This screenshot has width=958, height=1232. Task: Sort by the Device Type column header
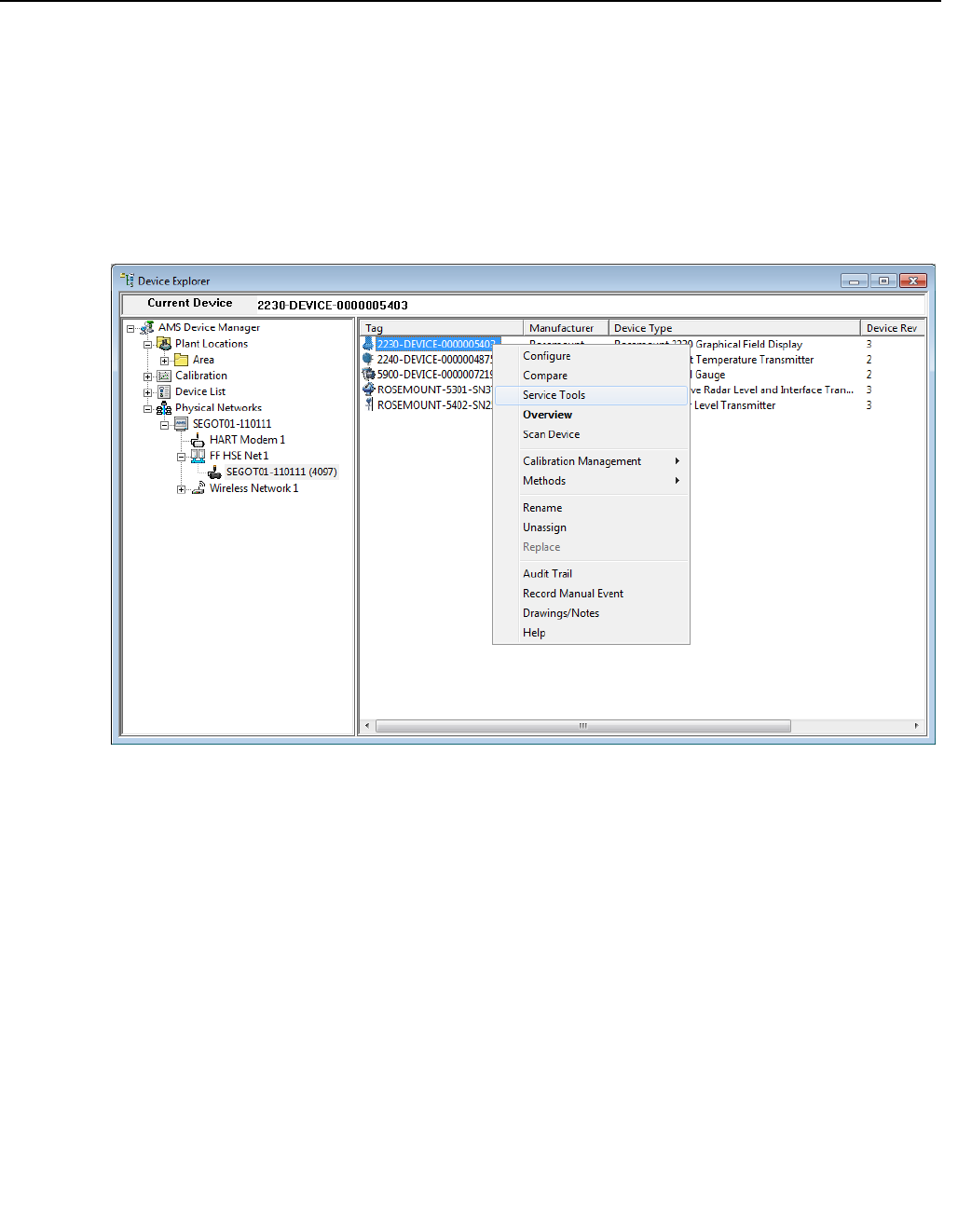pos(734,328)
